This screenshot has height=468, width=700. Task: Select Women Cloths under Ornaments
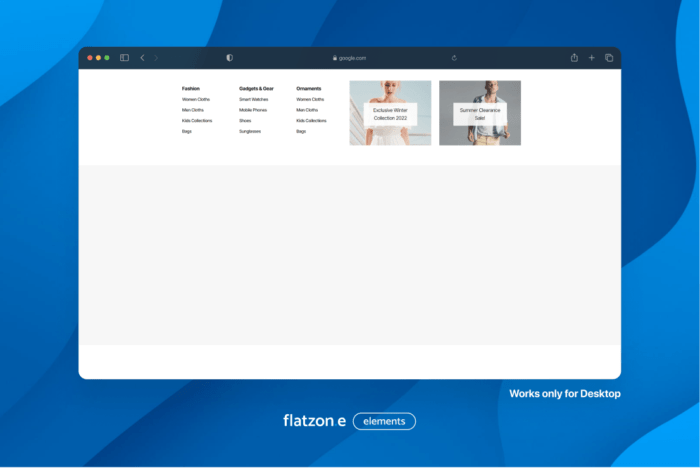click(x=310, y=99)
